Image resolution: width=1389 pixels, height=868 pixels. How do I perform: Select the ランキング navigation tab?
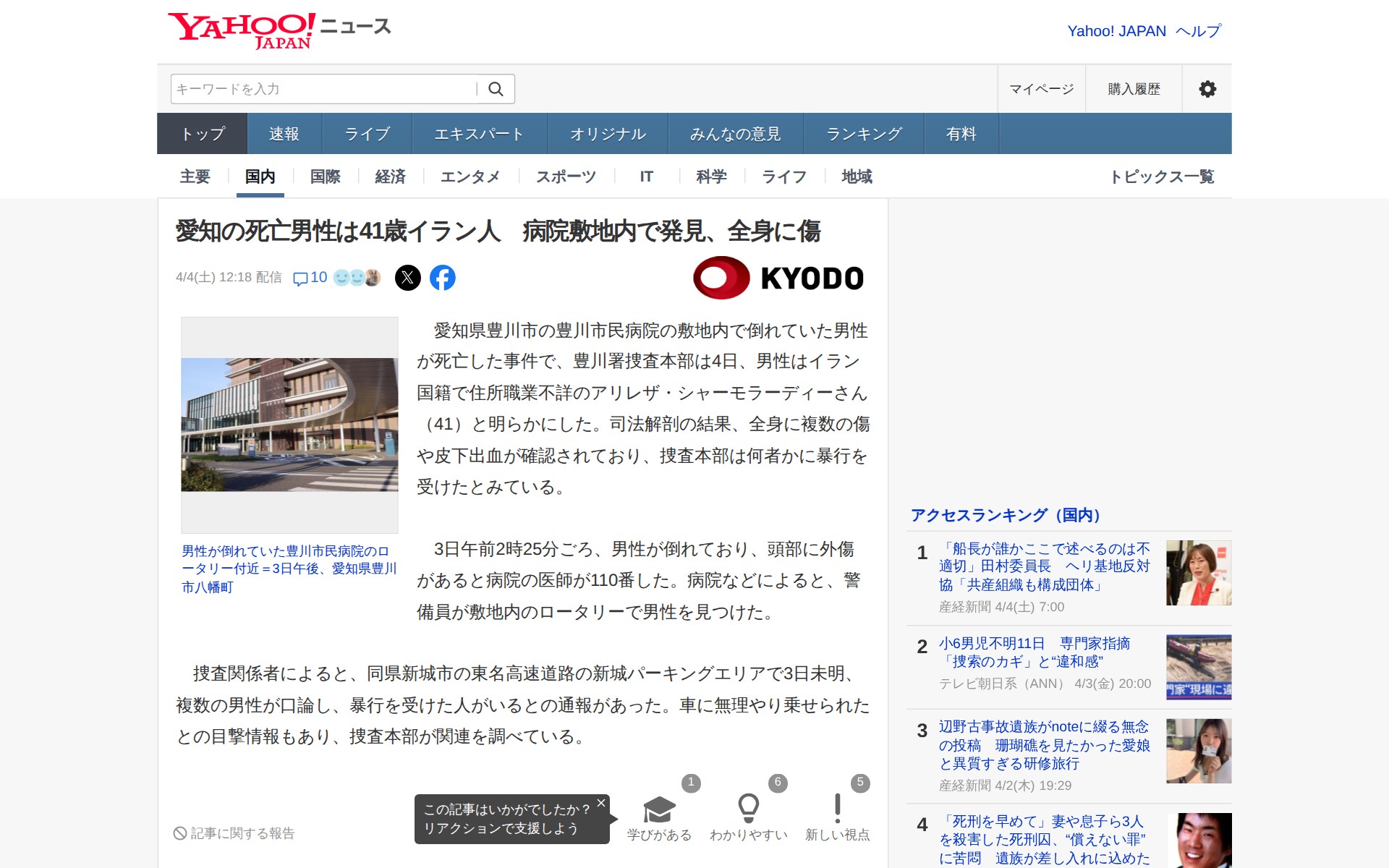point(864,134)
